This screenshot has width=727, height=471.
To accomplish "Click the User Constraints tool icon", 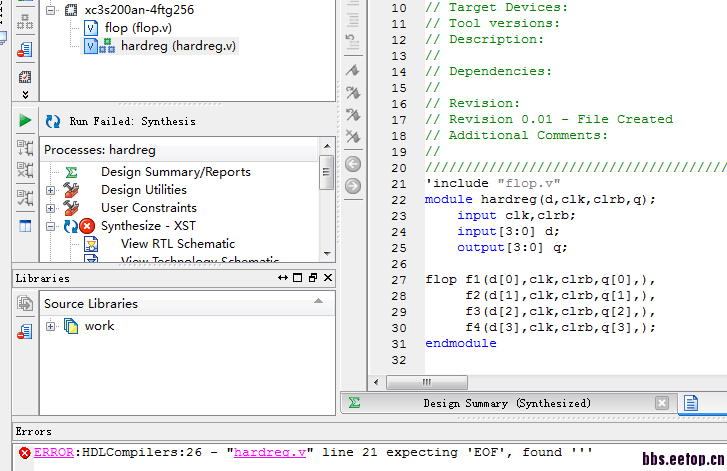I will [71, 208].
